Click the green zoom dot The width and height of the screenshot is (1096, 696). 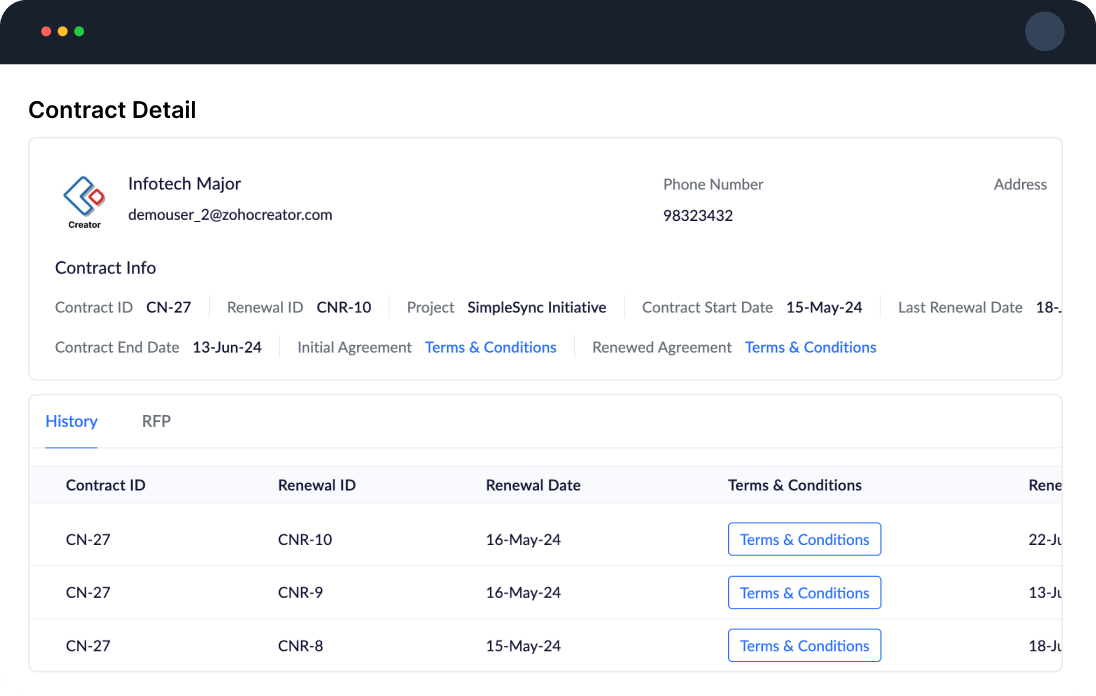pos(77,31)
